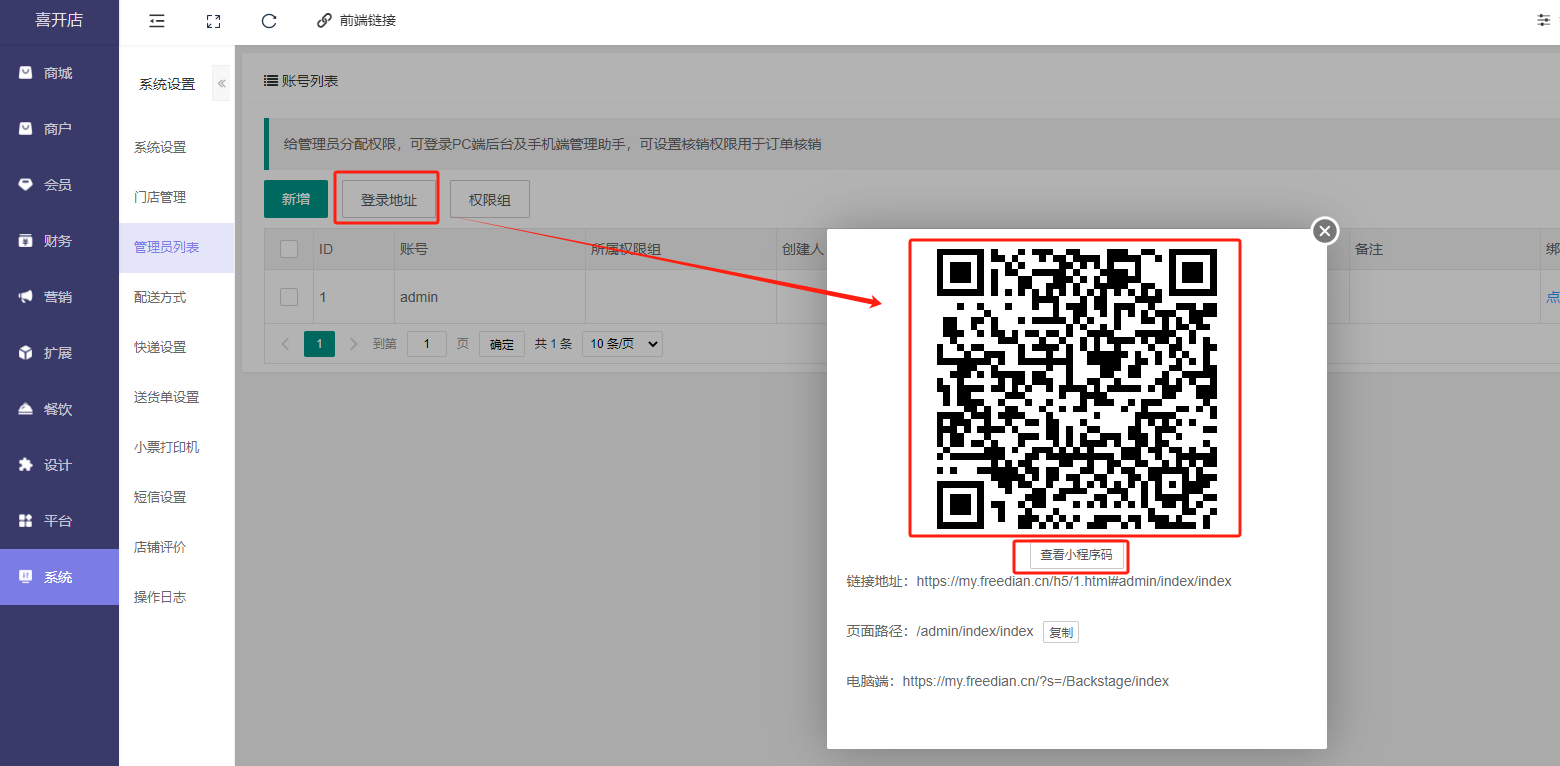Screen dimensions: 1560x766
Task: Open 操作日志 submenu item
Action: 176,597
